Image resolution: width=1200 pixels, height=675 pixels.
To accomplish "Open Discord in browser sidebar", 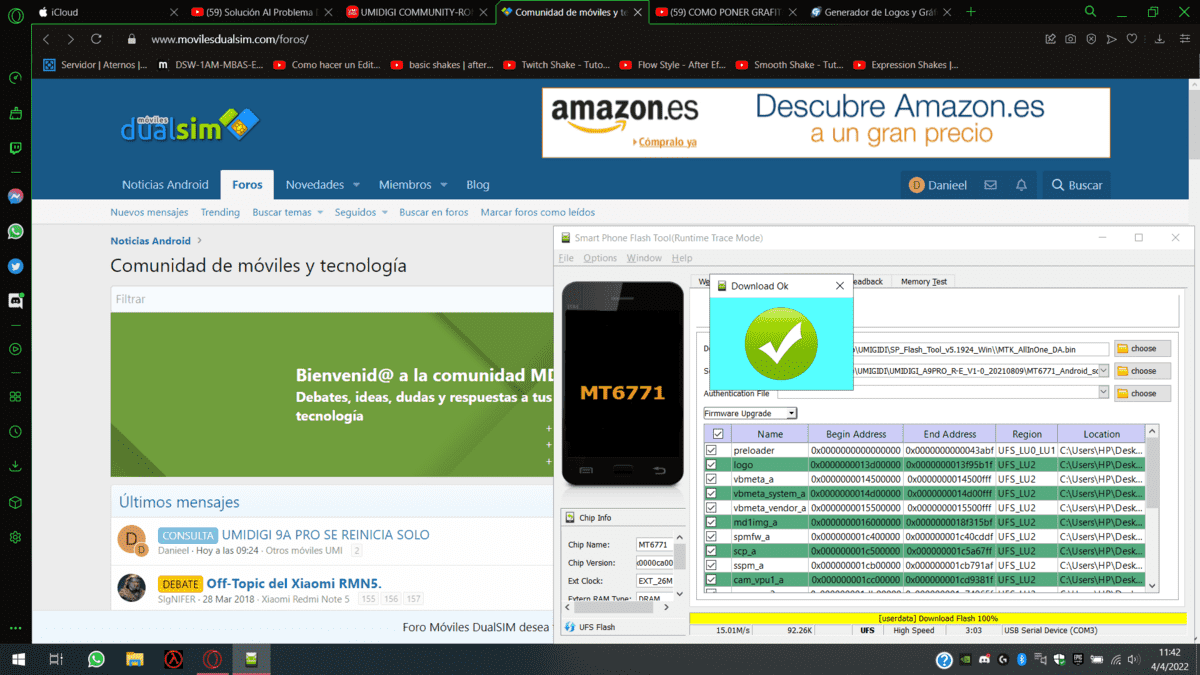I will tap(15, 300).
